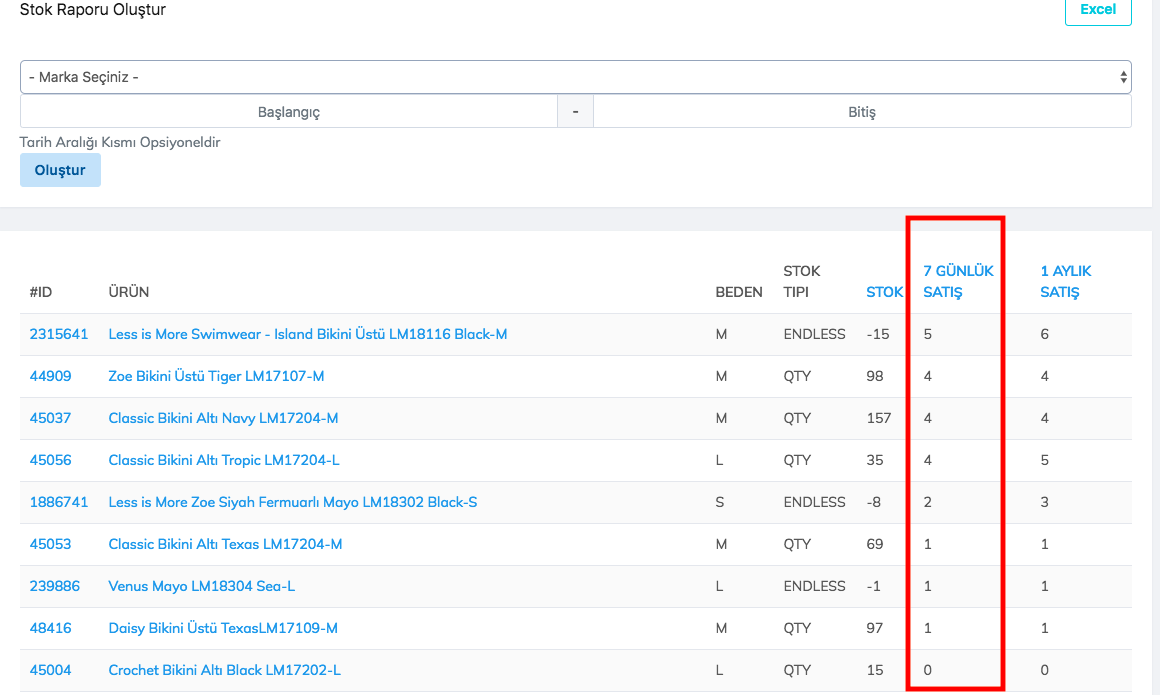Open the Marka Seçiniz brand dropdown
Viewport: 1160px width, 695px height.
pyautogui.click(x=575, y=77)
